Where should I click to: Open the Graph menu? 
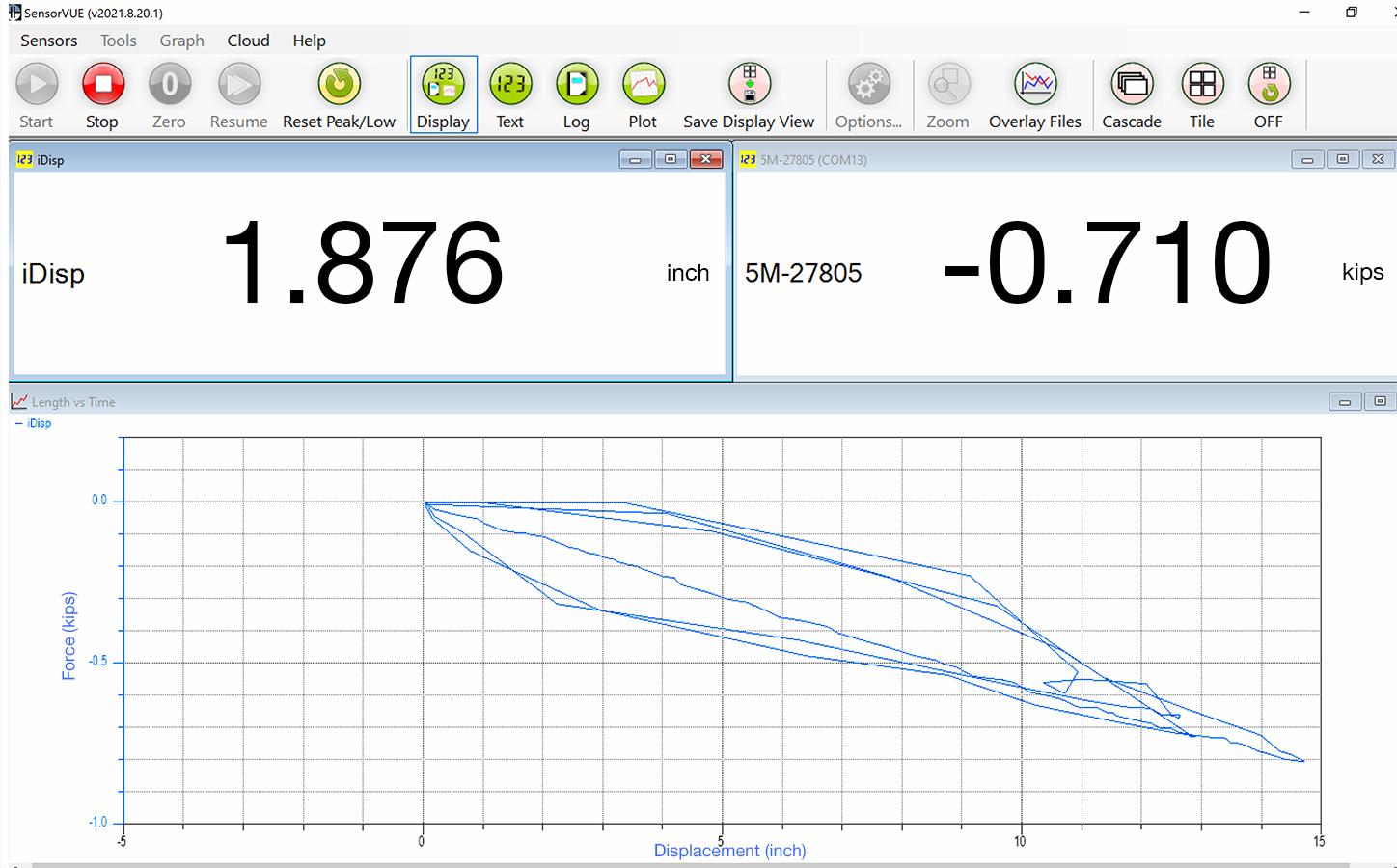[x=181, y=41]
